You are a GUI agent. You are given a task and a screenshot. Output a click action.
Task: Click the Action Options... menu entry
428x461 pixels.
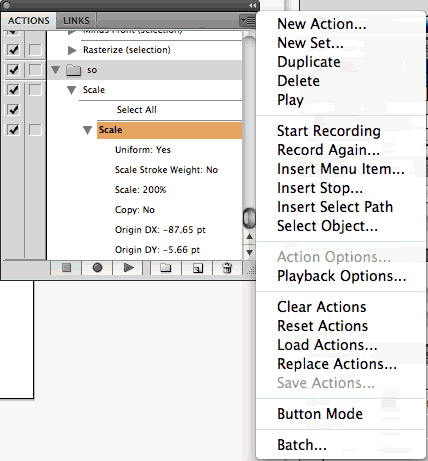[334, 257]
